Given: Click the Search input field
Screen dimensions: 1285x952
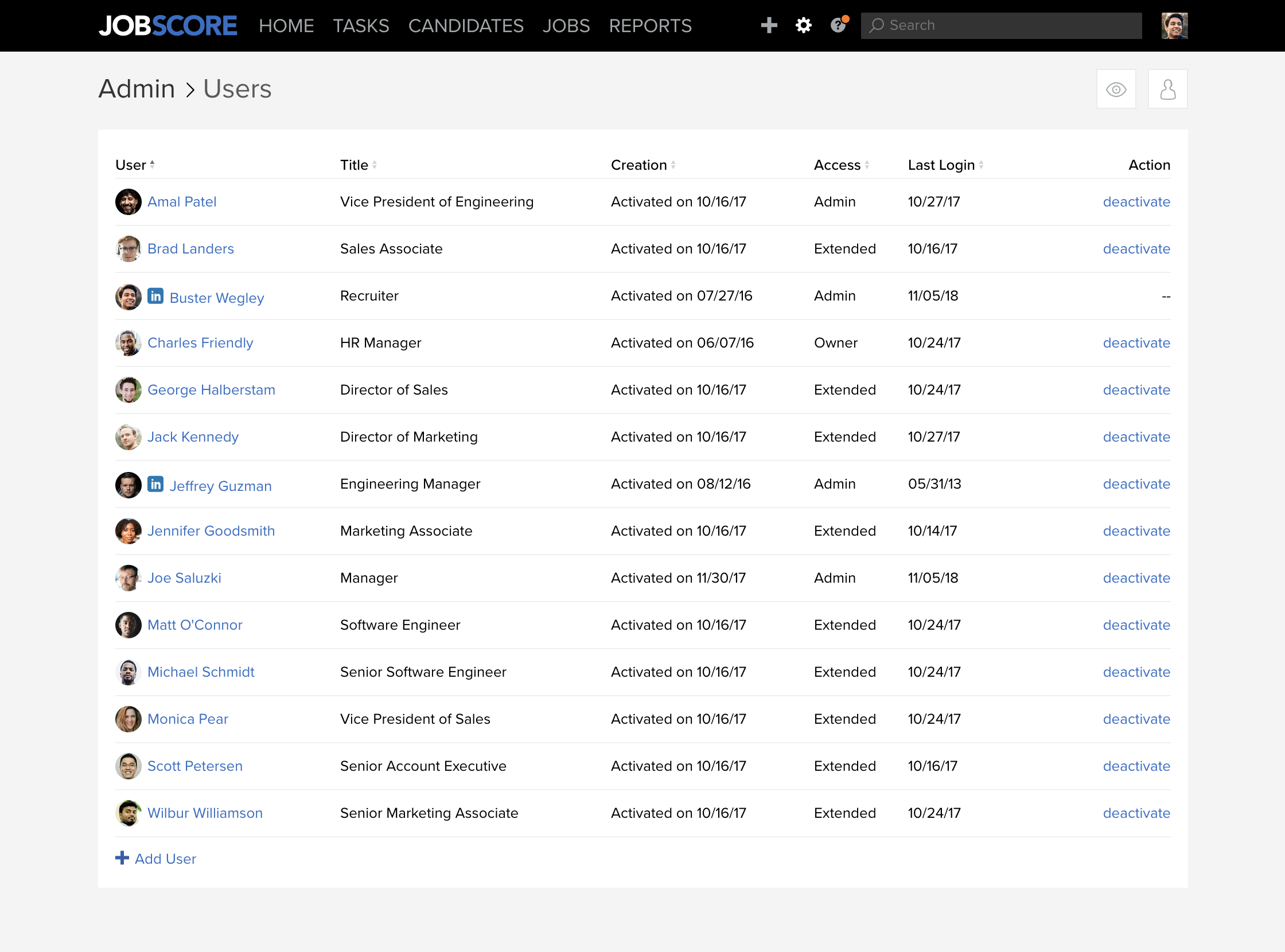Looking at the screenshot, I should [x=1000, y=25].
